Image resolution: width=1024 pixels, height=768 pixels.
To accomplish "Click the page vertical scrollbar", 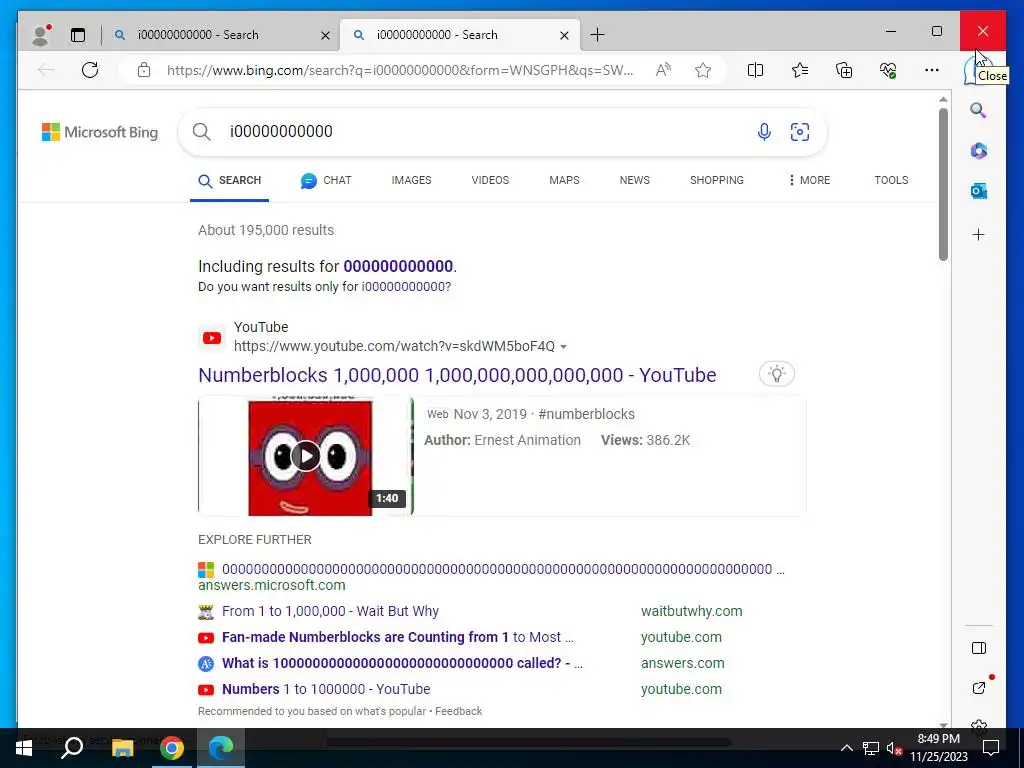I will coord(943,184).
